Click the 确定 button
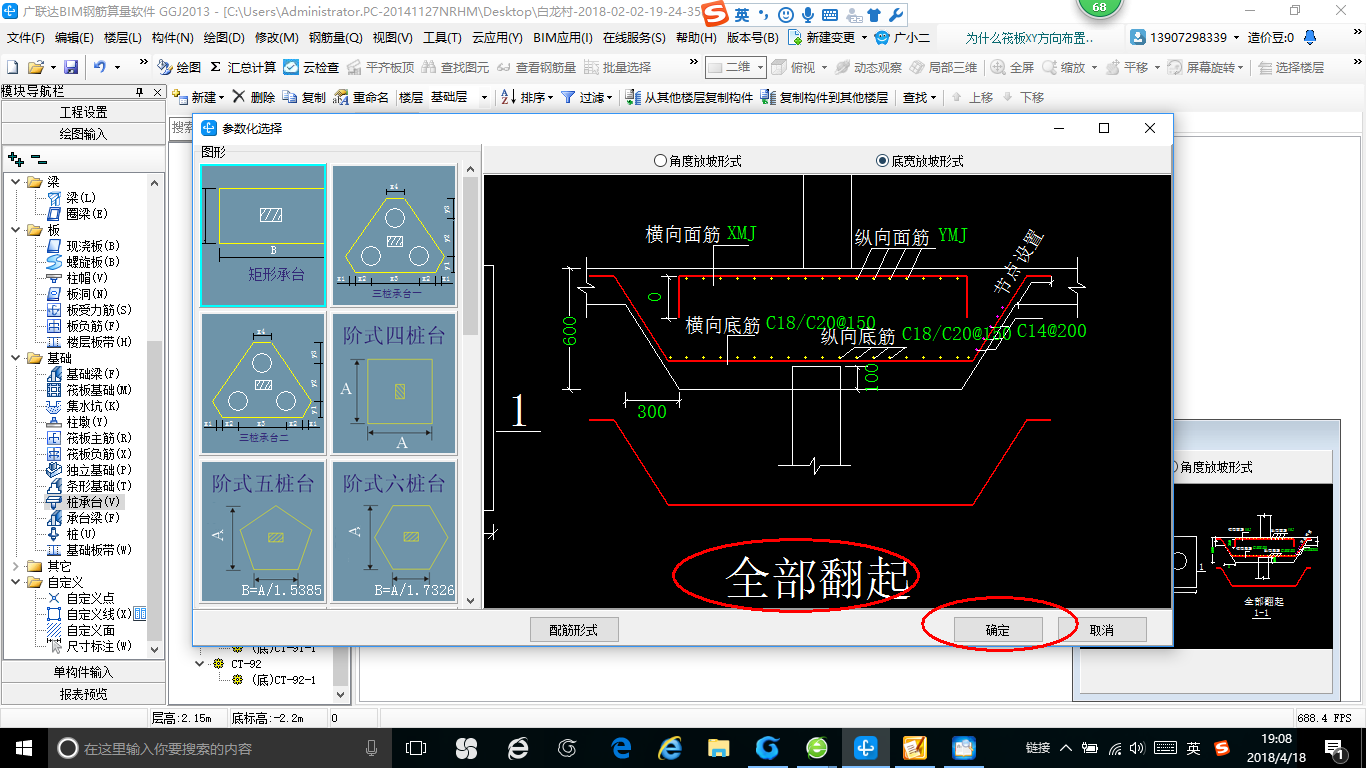 pyautogui.click(x=997, y=630)
